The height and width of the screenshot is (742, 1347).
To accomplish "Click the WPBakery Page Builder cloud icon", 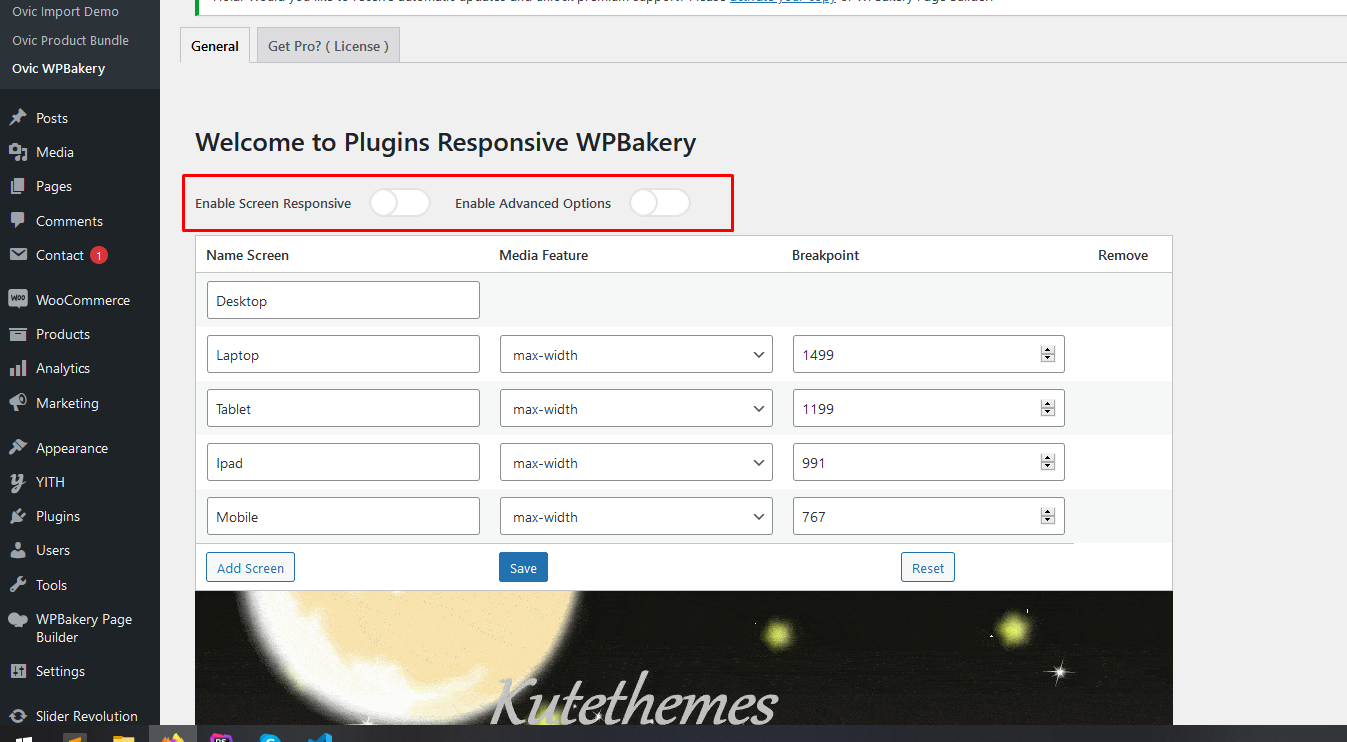I will click(18, 620).
